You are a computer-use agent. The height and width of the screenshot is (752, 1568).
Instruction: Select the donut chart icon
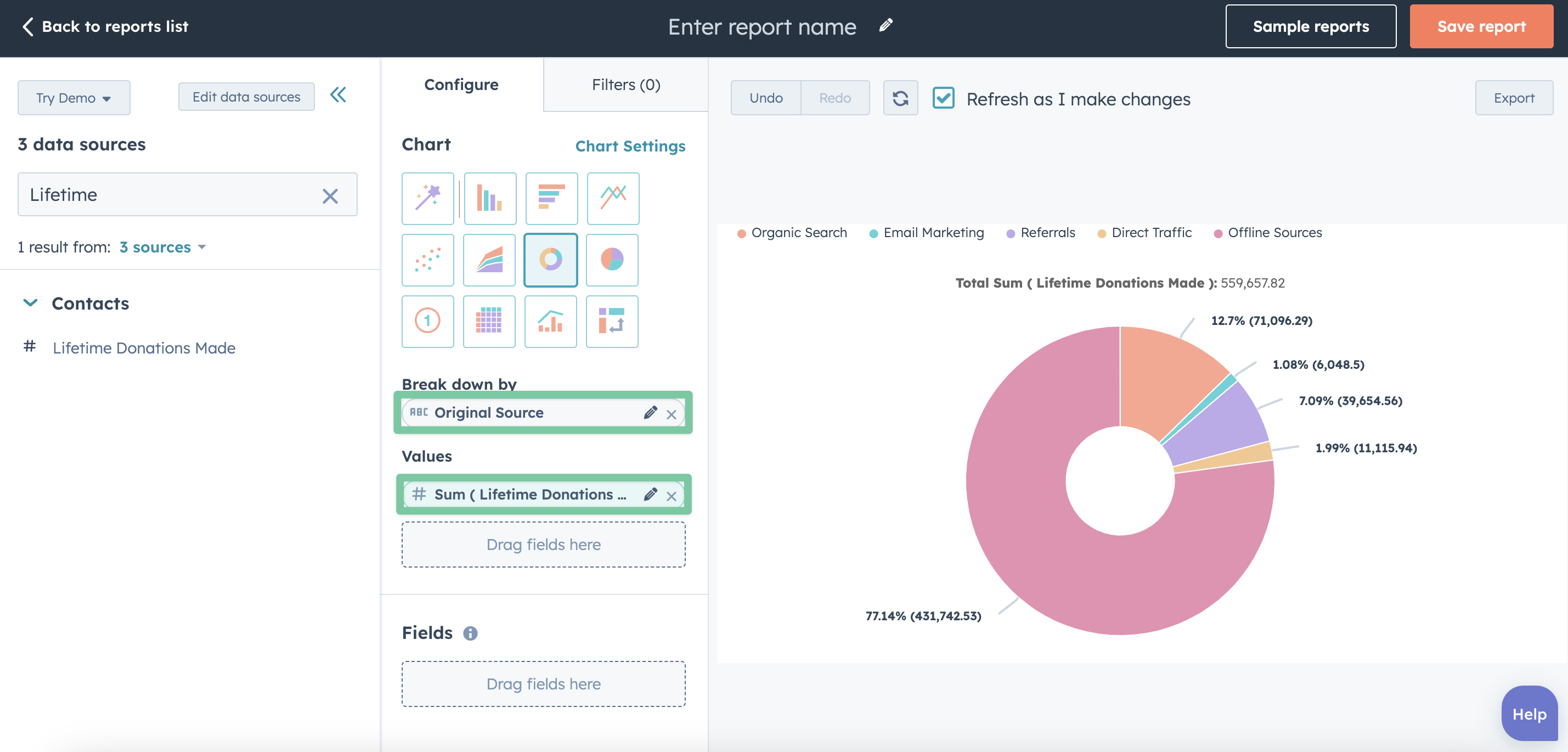[550, 259]
